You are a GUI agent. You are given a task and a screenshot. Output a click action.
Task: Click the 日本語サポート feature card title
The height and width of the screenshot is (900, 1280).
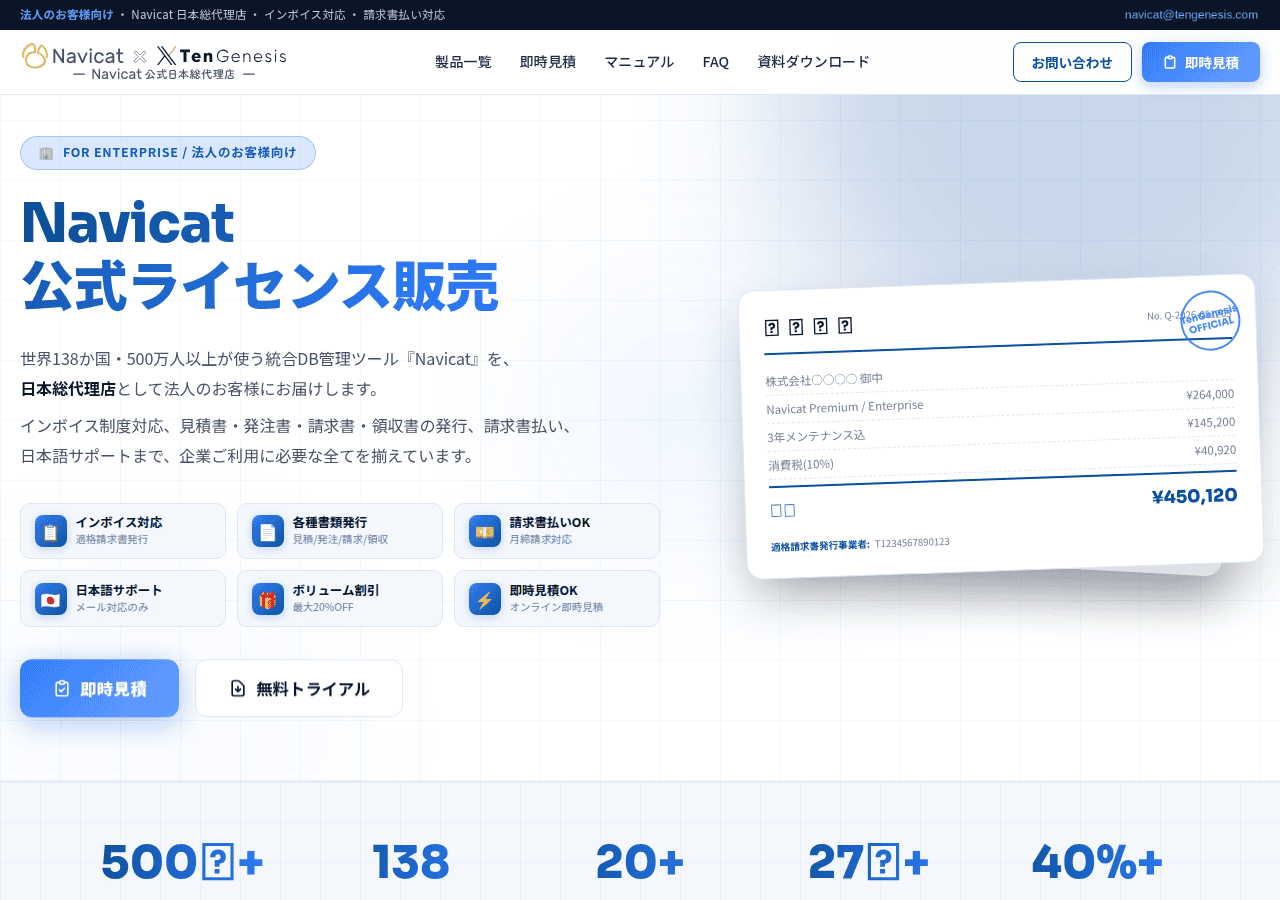pyautogui.click(x=119, y=590)
